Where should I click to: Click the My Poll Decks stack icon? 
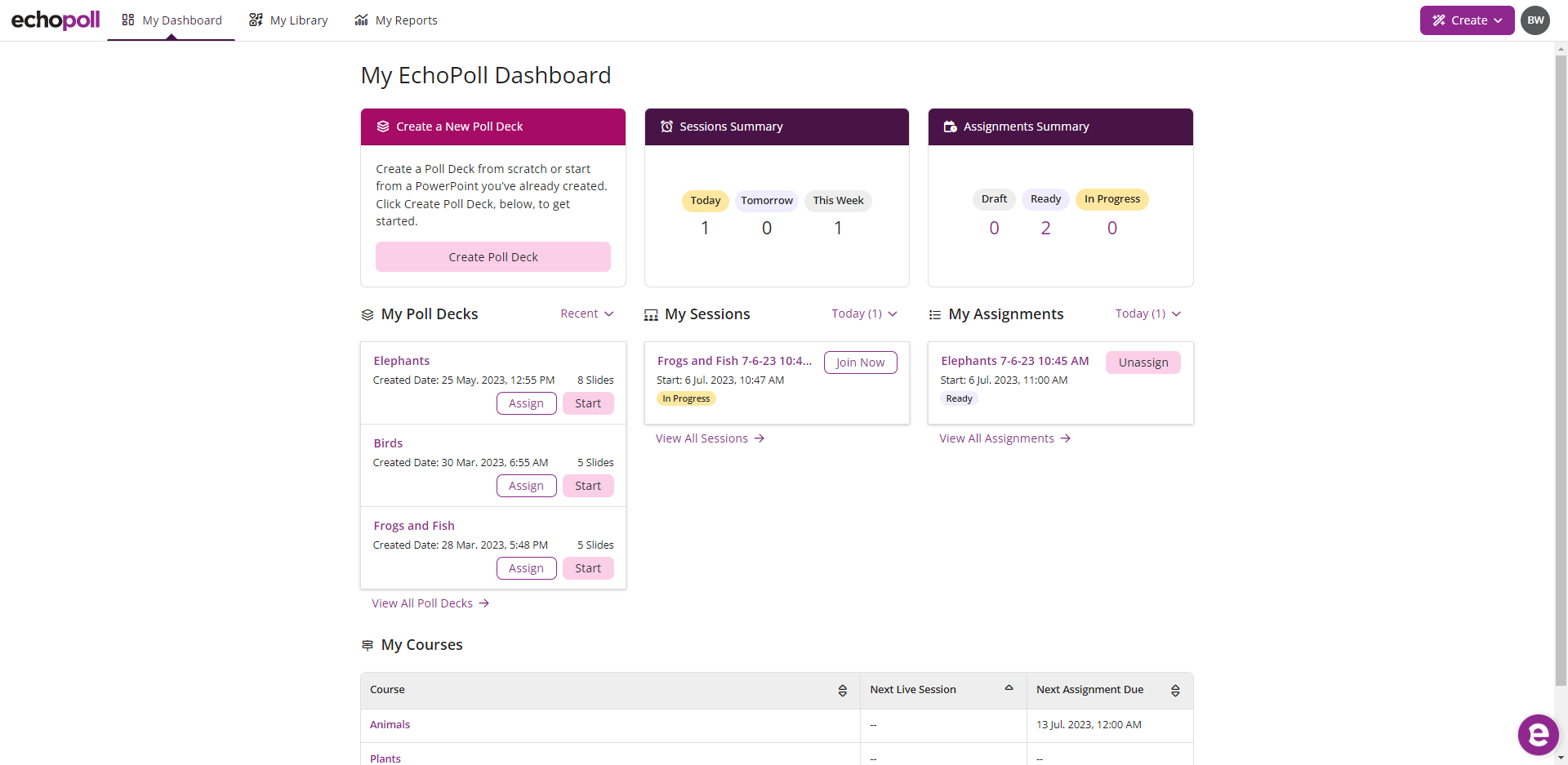pos(367,314)
